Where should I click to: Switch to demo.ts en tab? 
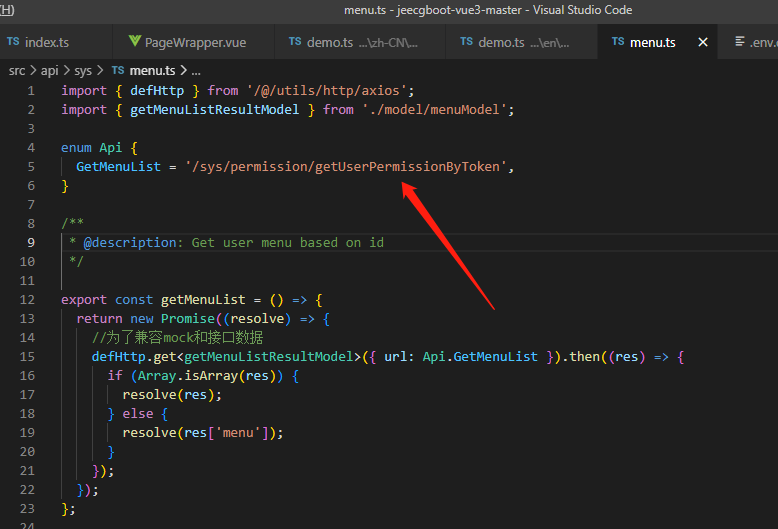[522, 42]
